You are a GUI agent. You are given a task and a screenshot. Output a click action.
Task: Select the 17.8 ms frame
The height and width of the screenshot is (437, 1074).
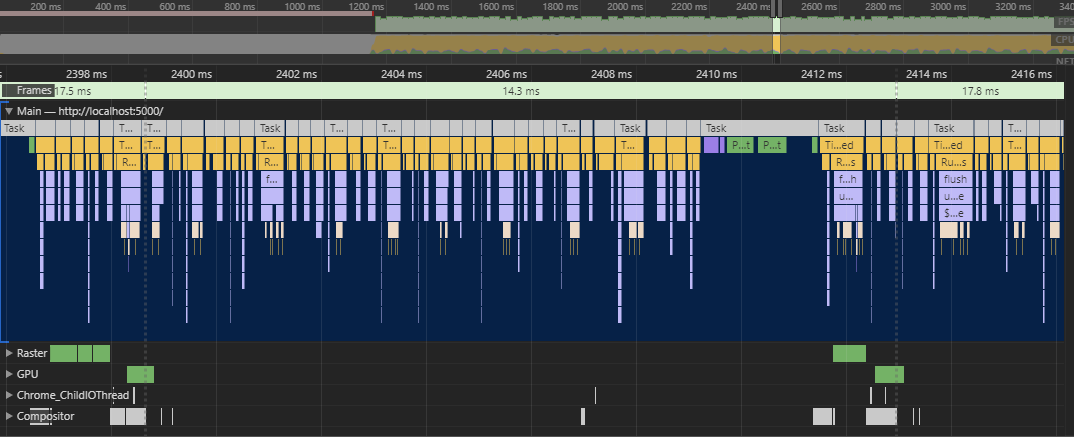(978, 91)
